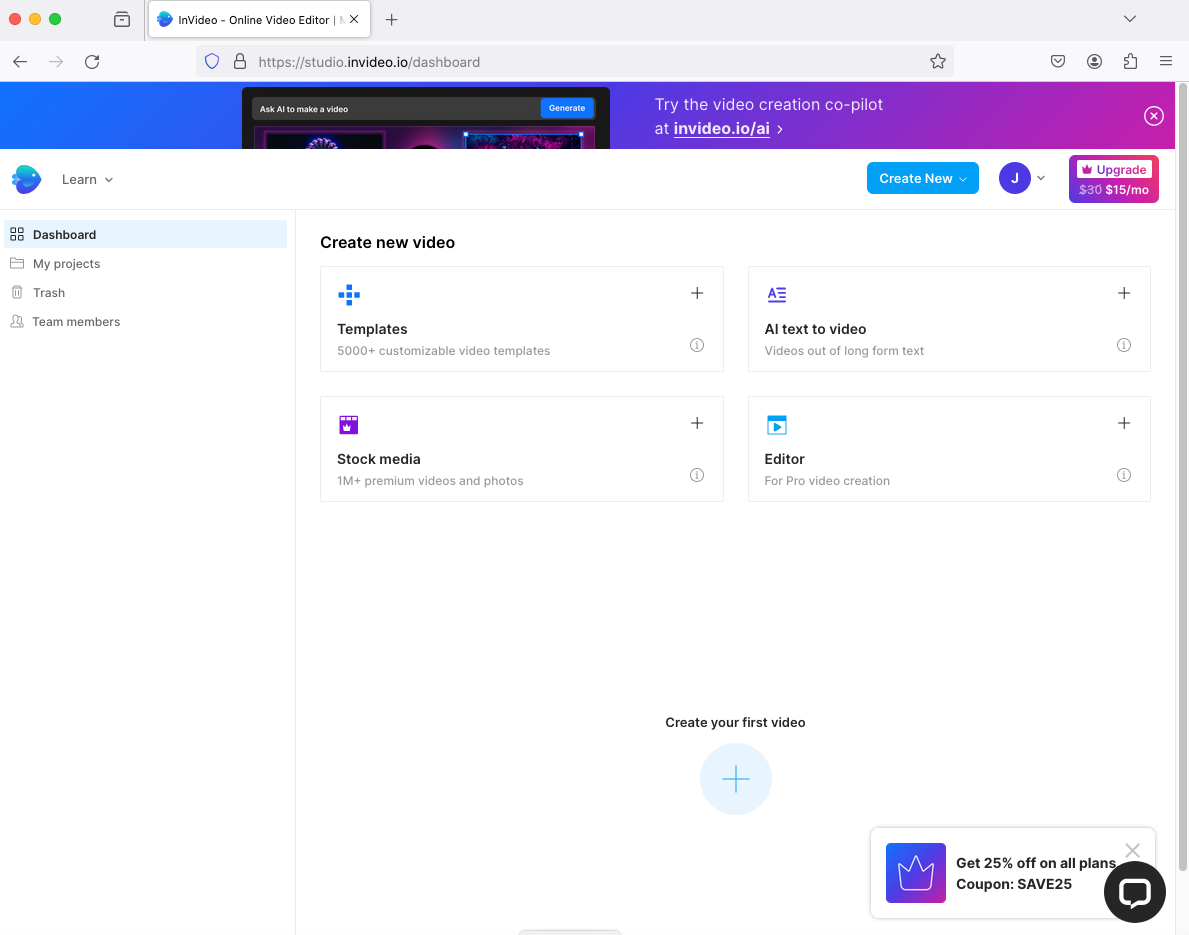Click the AI text to video icon

point(776,294)
